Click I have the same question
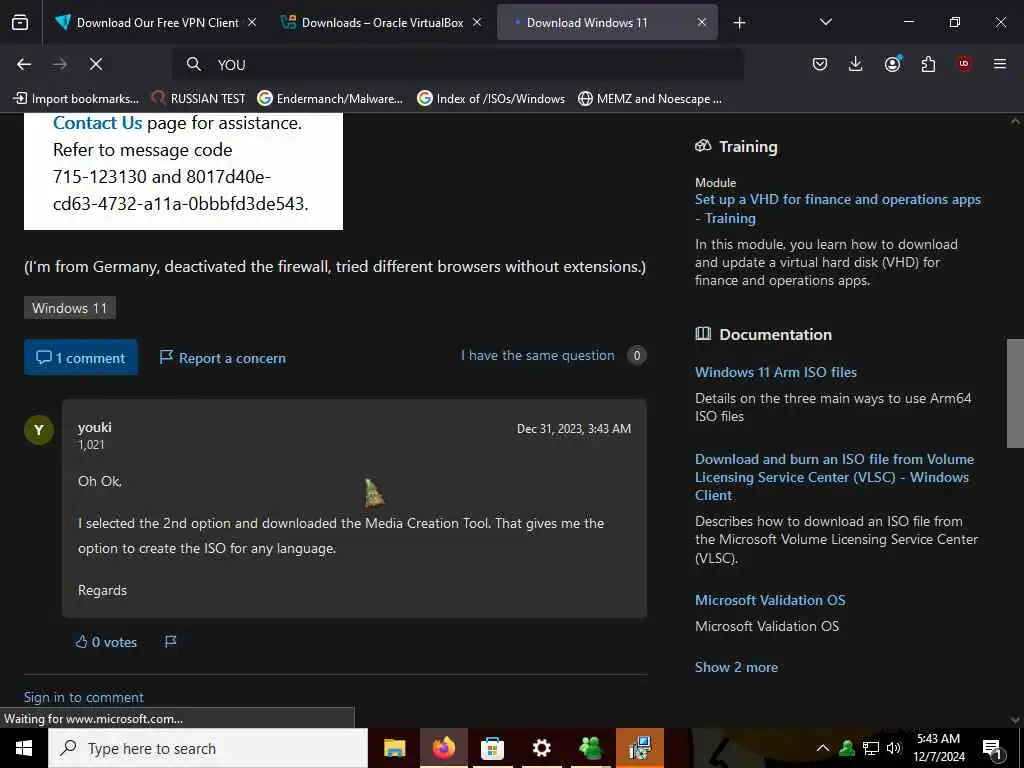1024x768 pixels. point(537,355)
